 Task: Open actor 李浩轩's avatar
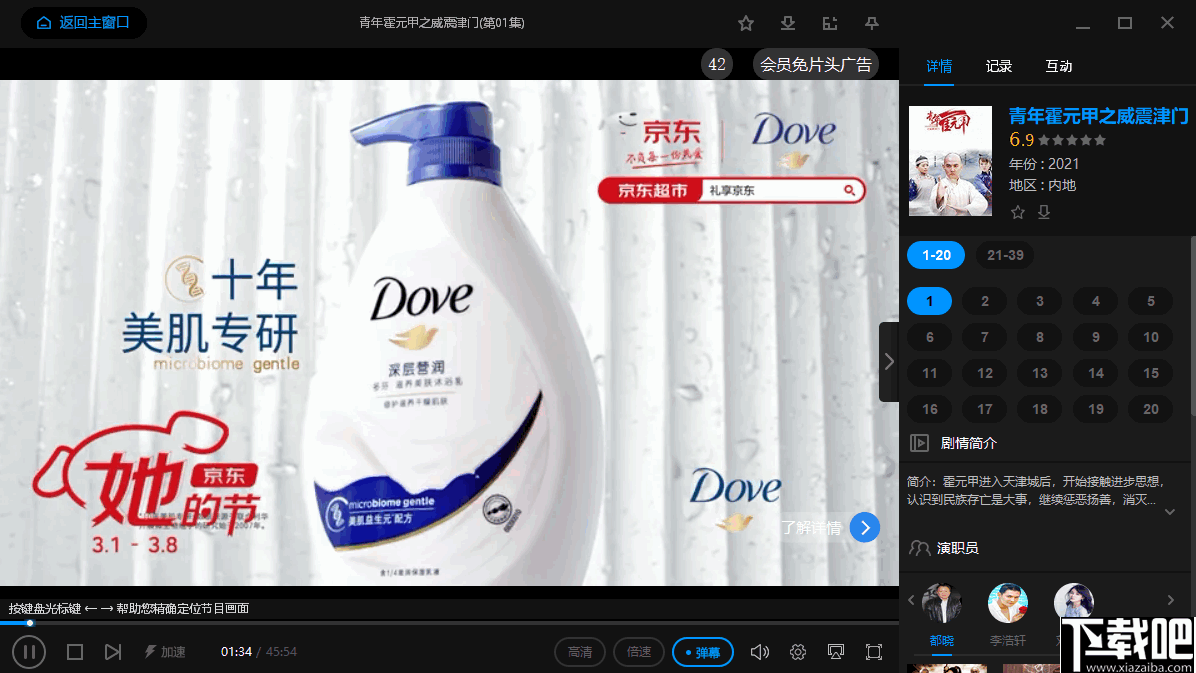pyautogui.click(x=1008, y=603)
